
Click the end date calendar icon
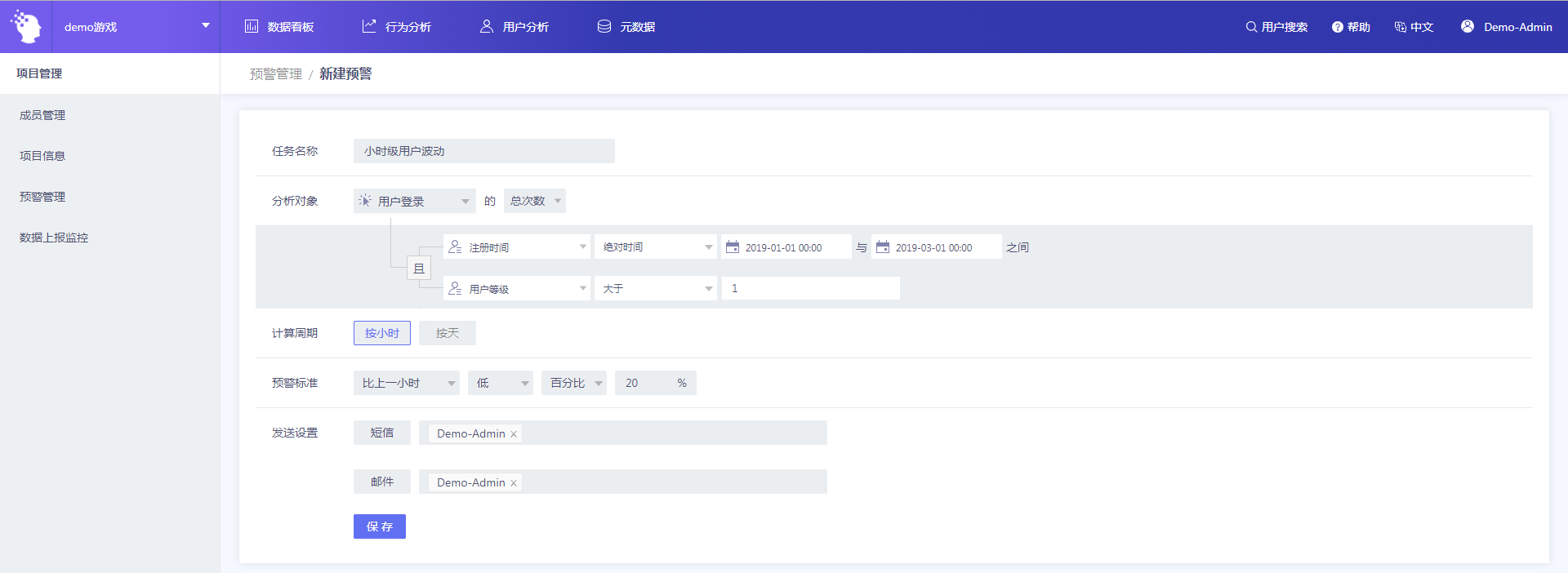point(883,247)
